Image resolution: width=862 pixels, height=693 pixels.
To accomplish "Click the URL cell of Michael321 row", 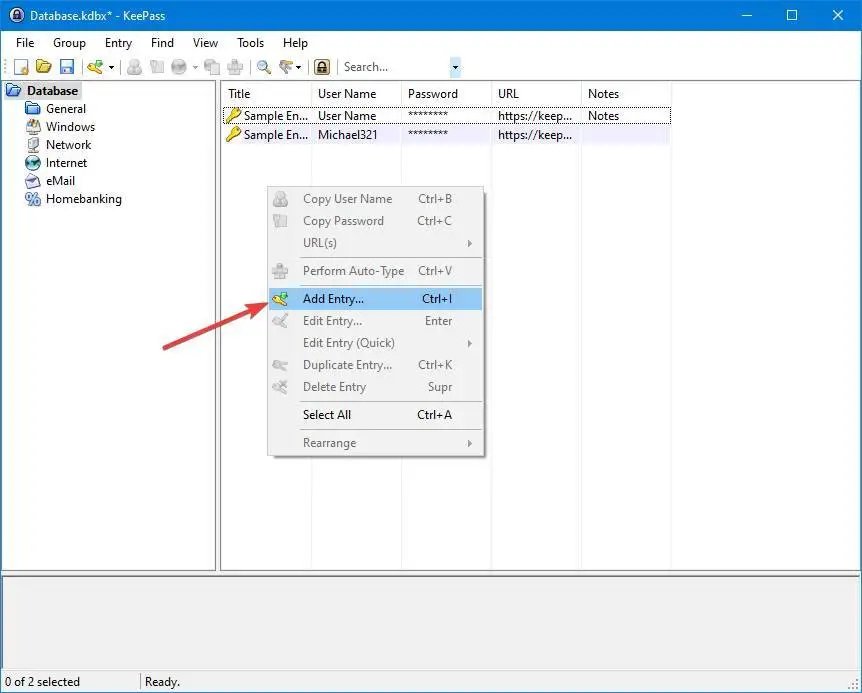I will click(x=535, y=135).
